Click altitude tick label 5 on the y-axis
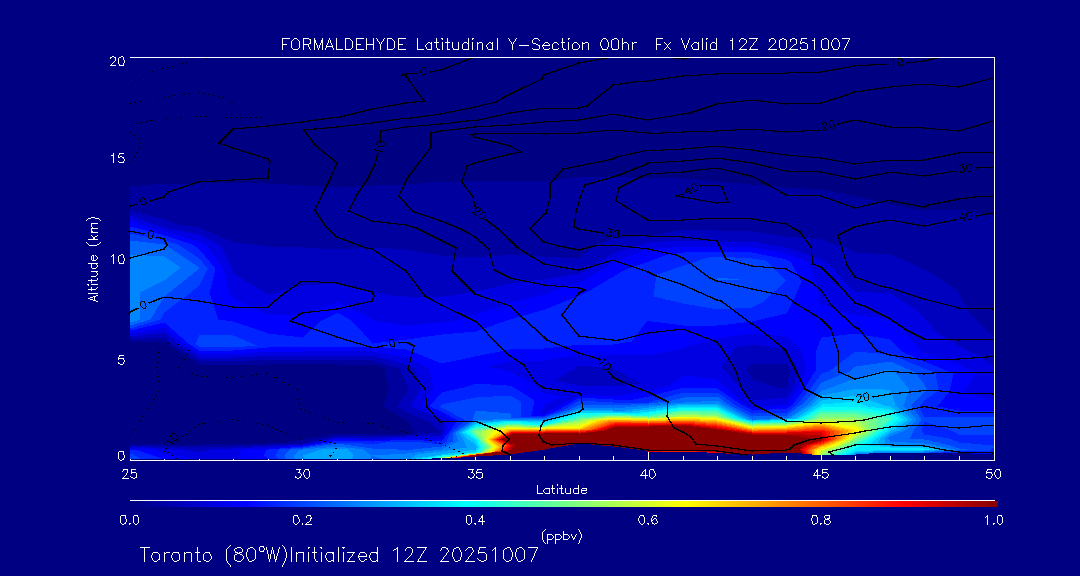 tap(118, 359)
